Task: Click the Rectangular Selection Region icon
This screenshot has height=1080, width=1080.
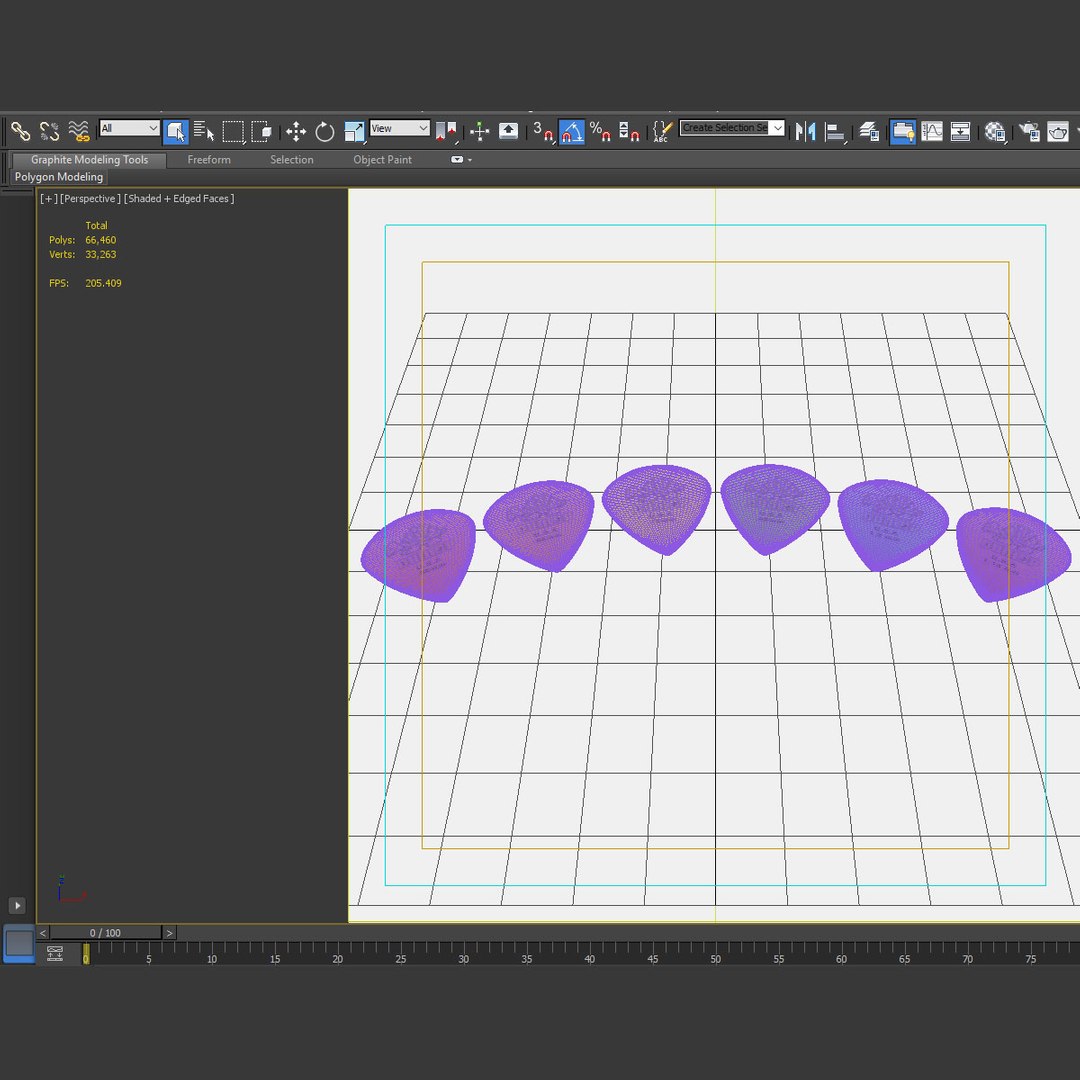Action: click(x=233, y=131)
